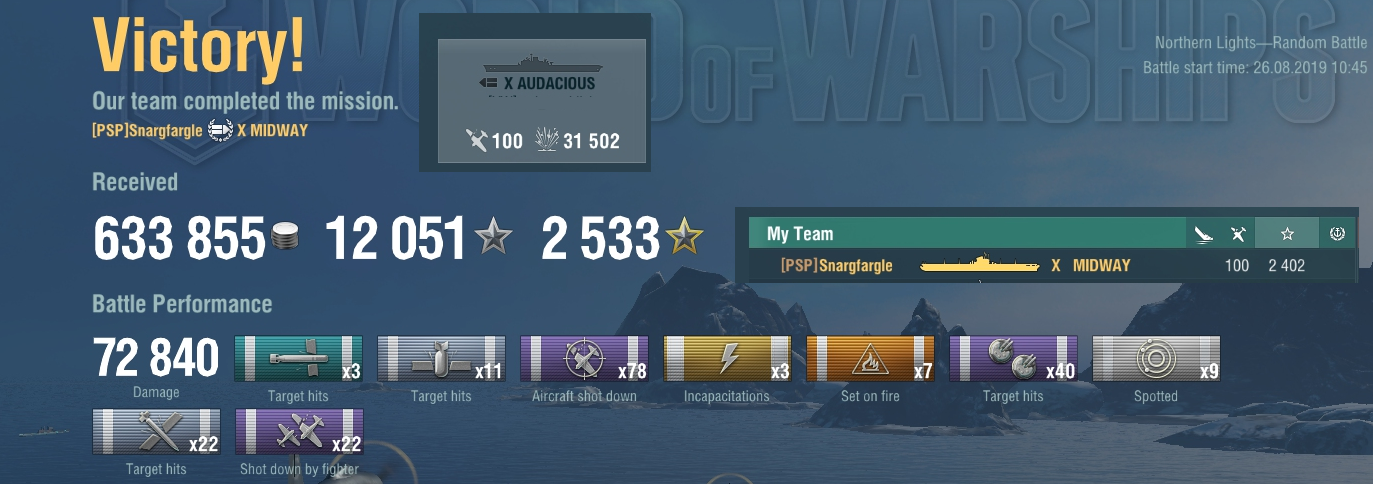Sort team by crossed planes column icon

coord(1238,234)
